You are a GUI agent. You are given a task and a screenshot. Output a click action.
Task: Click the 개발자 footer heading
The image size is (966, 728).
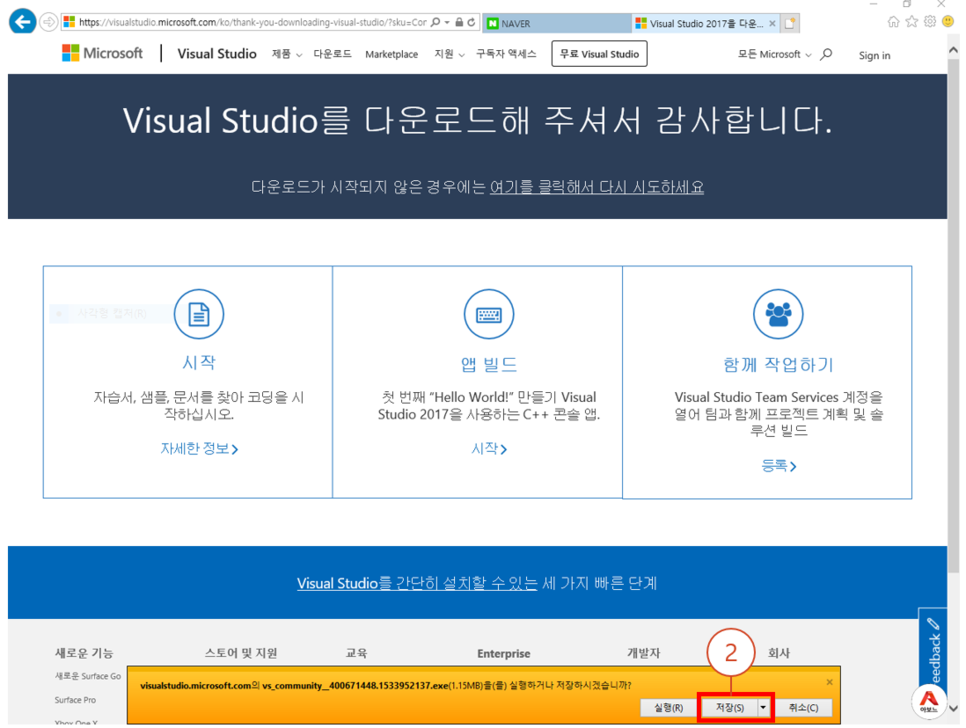tap(643, 653)
